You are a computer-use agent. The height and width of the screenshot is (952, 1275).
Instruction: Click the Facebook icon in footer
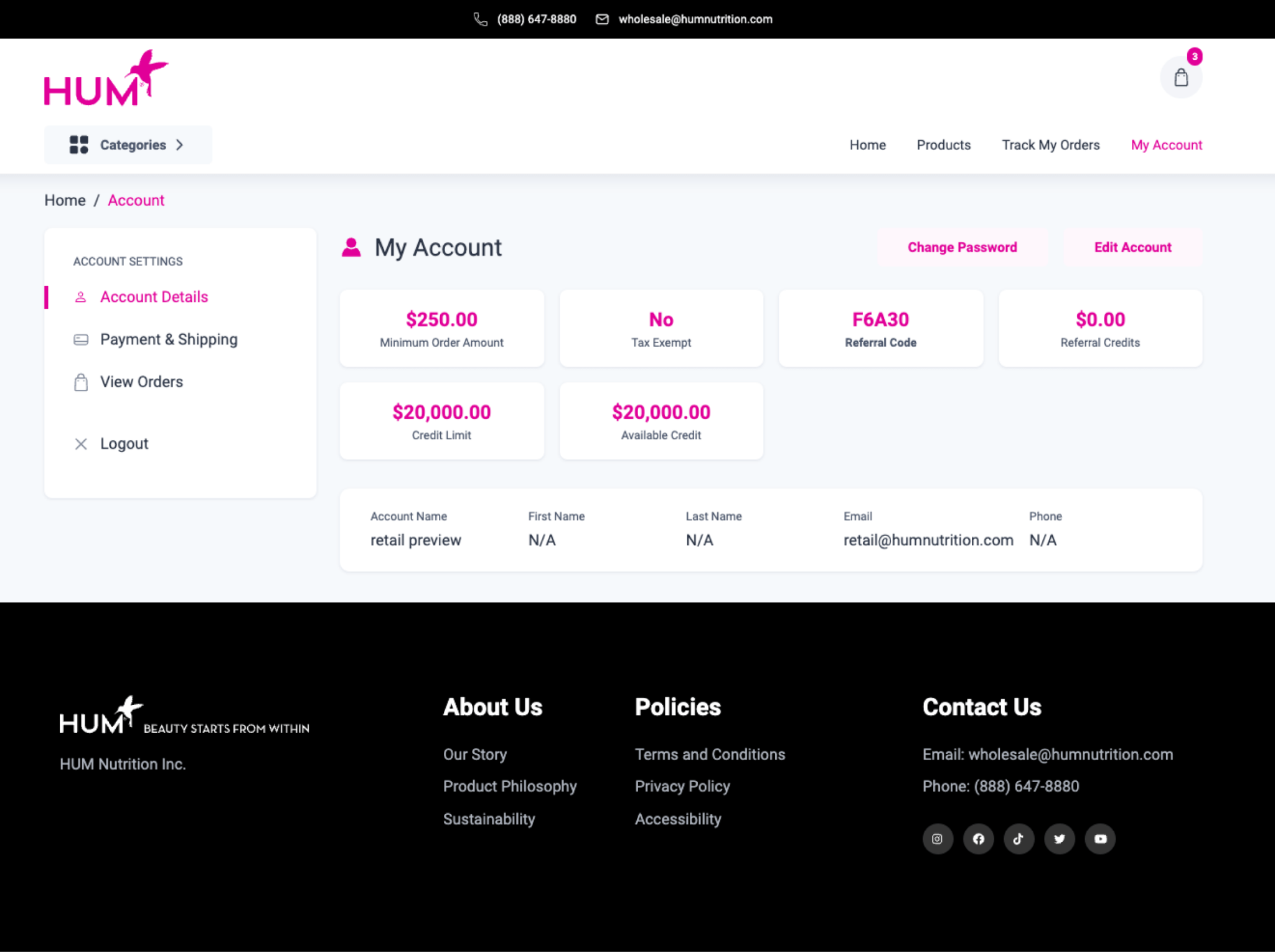coord(978,839)
